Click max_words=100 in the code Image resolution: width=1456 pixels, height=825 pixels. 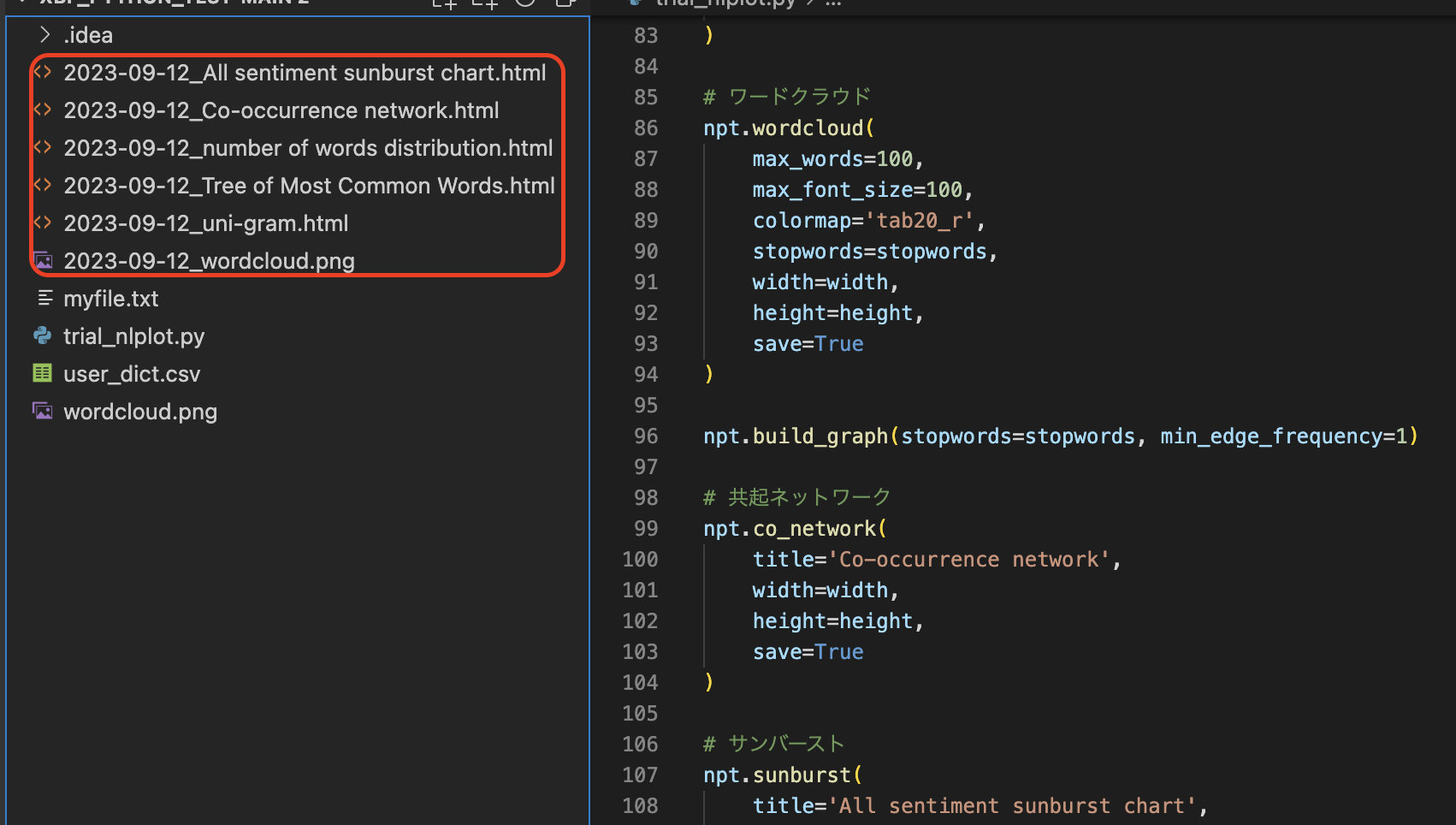[832, 159]
